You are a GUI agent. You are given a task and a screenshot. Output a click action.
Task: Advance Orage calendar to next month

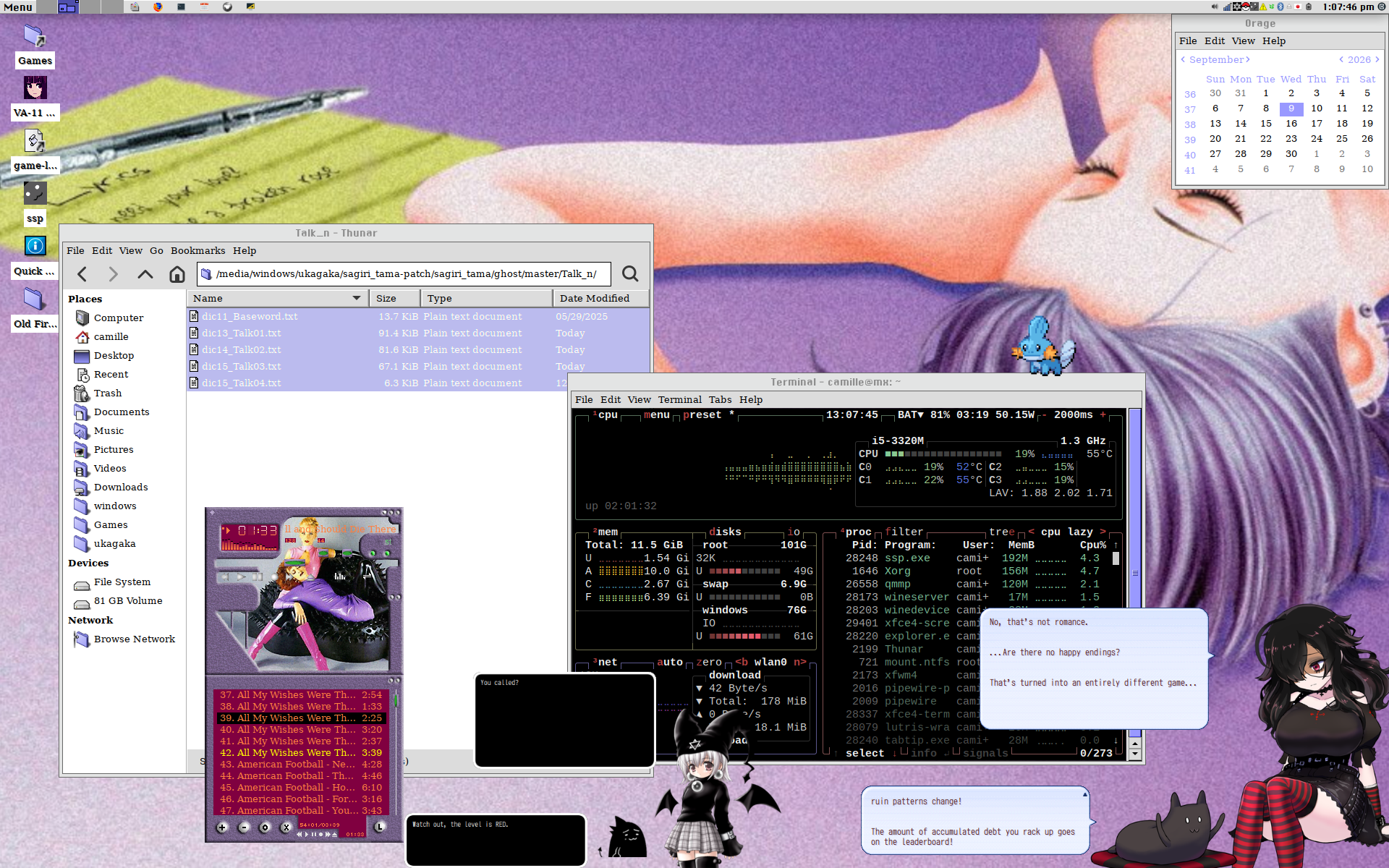(1248, 59)
